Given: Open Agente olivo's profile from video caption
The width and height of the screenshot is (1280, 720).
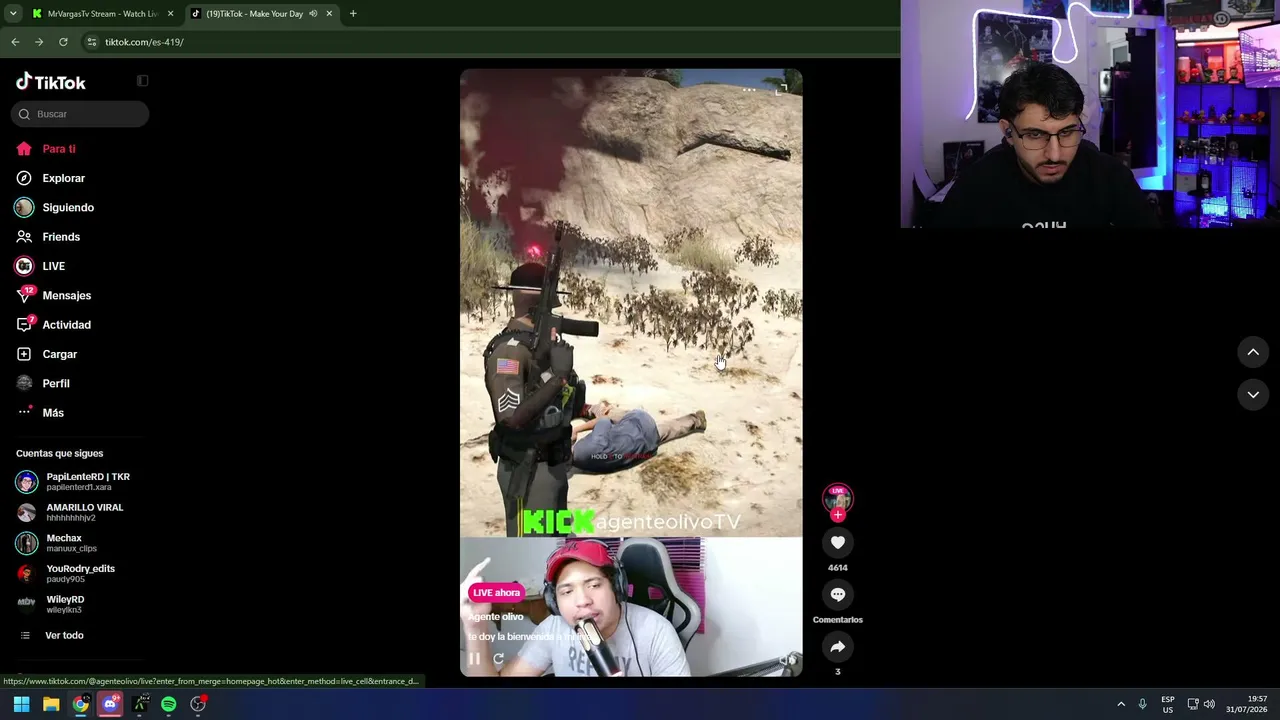Looking at the screenshot, I should tap(496, 617).
